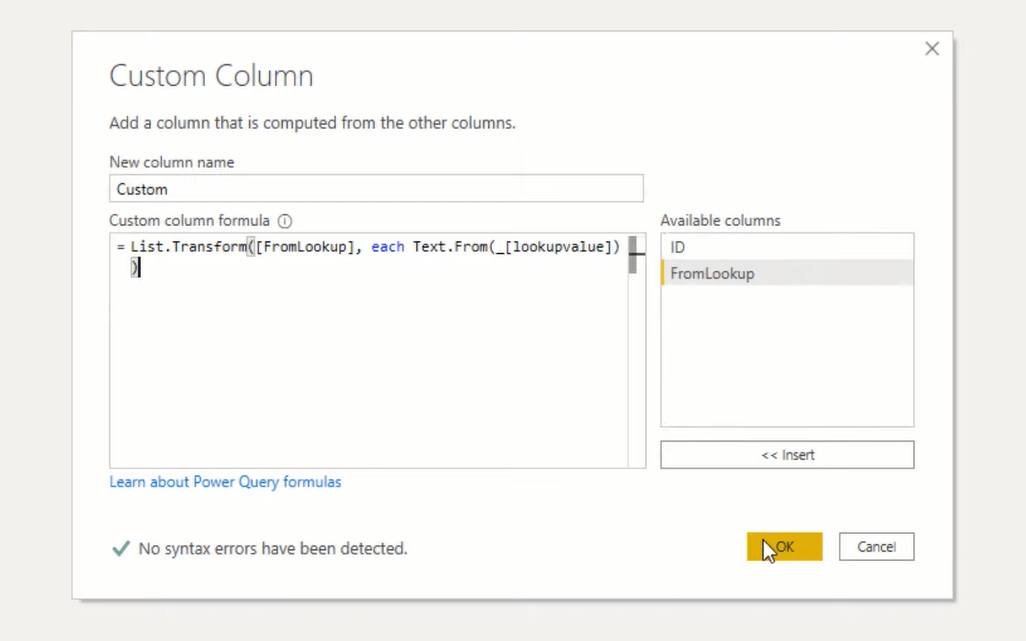Image resolution: width=1026 pixels, height=641 pixels.
Task: Click the Cancel button
Action: pyautogui.click(x=876, y=547)
